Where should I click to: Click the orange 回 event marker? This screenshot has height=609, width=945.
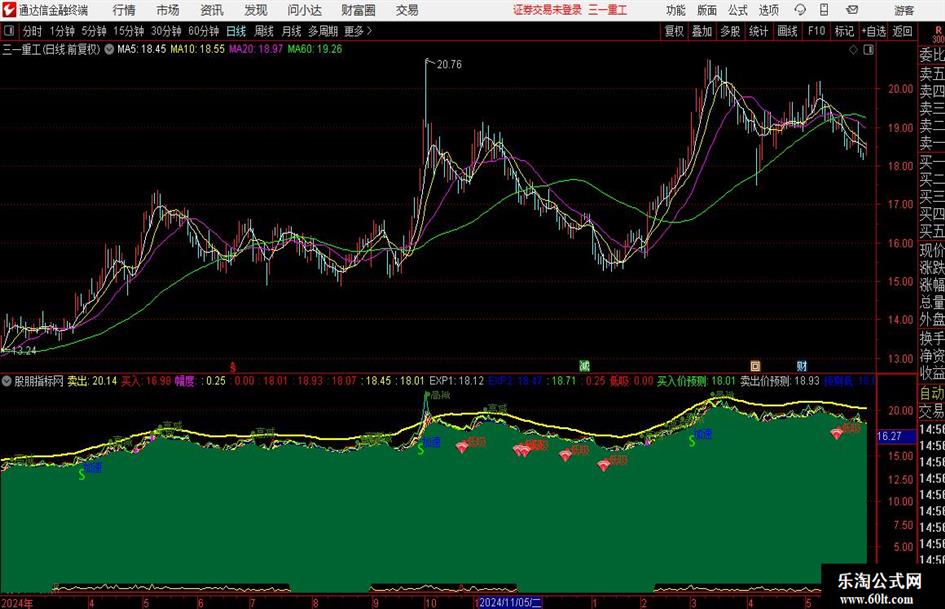coord(755,365)
